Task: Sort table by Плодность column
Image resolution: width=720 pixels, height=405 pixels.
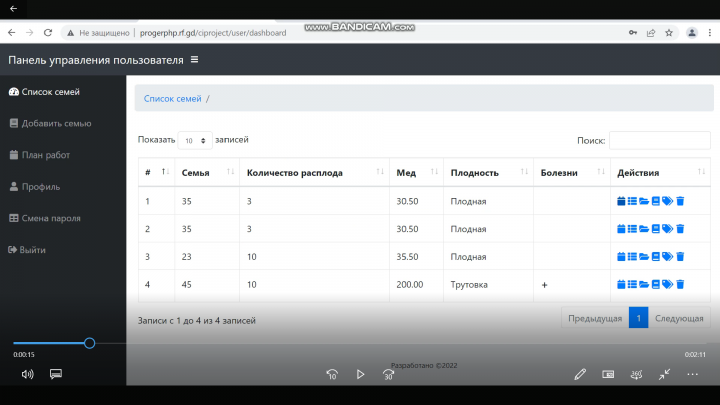Action: (488, 173)
